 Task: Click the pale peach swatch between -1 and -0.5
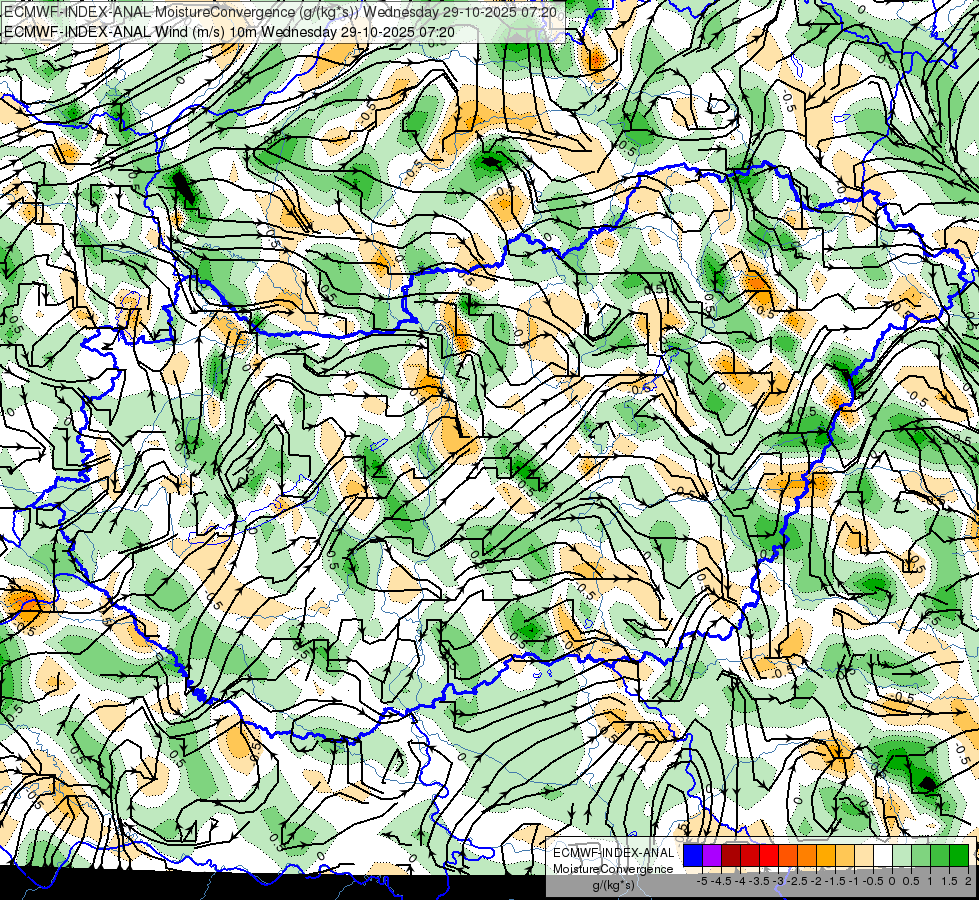click(864, 856)
